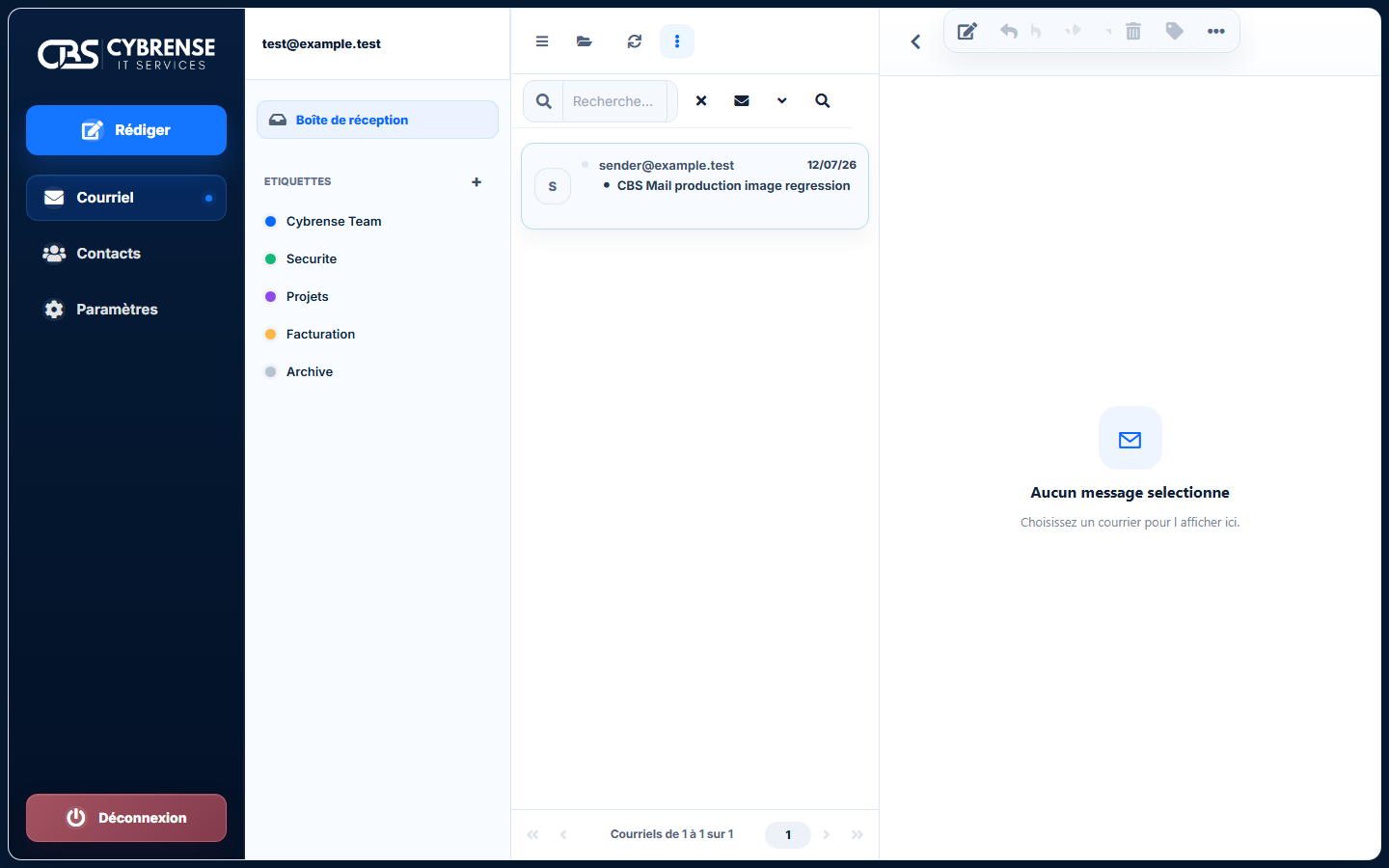
Task: Open the Courriel section in sidebar
Action: [126, 198]
